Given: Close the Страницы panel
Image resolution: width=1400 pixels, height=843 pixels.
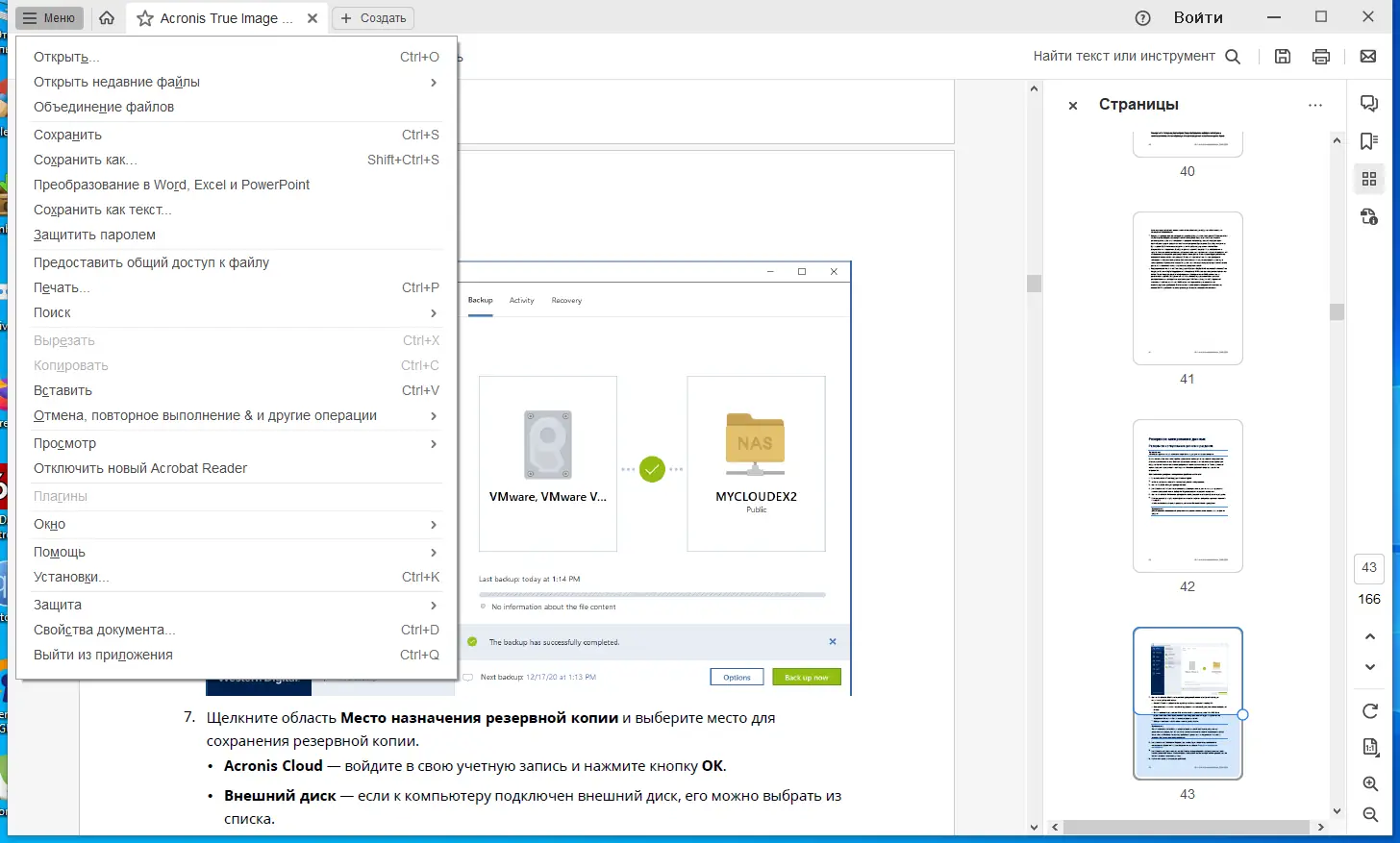Looking at the screenshot, I should pyautogui.click(x=1073, y=106).
